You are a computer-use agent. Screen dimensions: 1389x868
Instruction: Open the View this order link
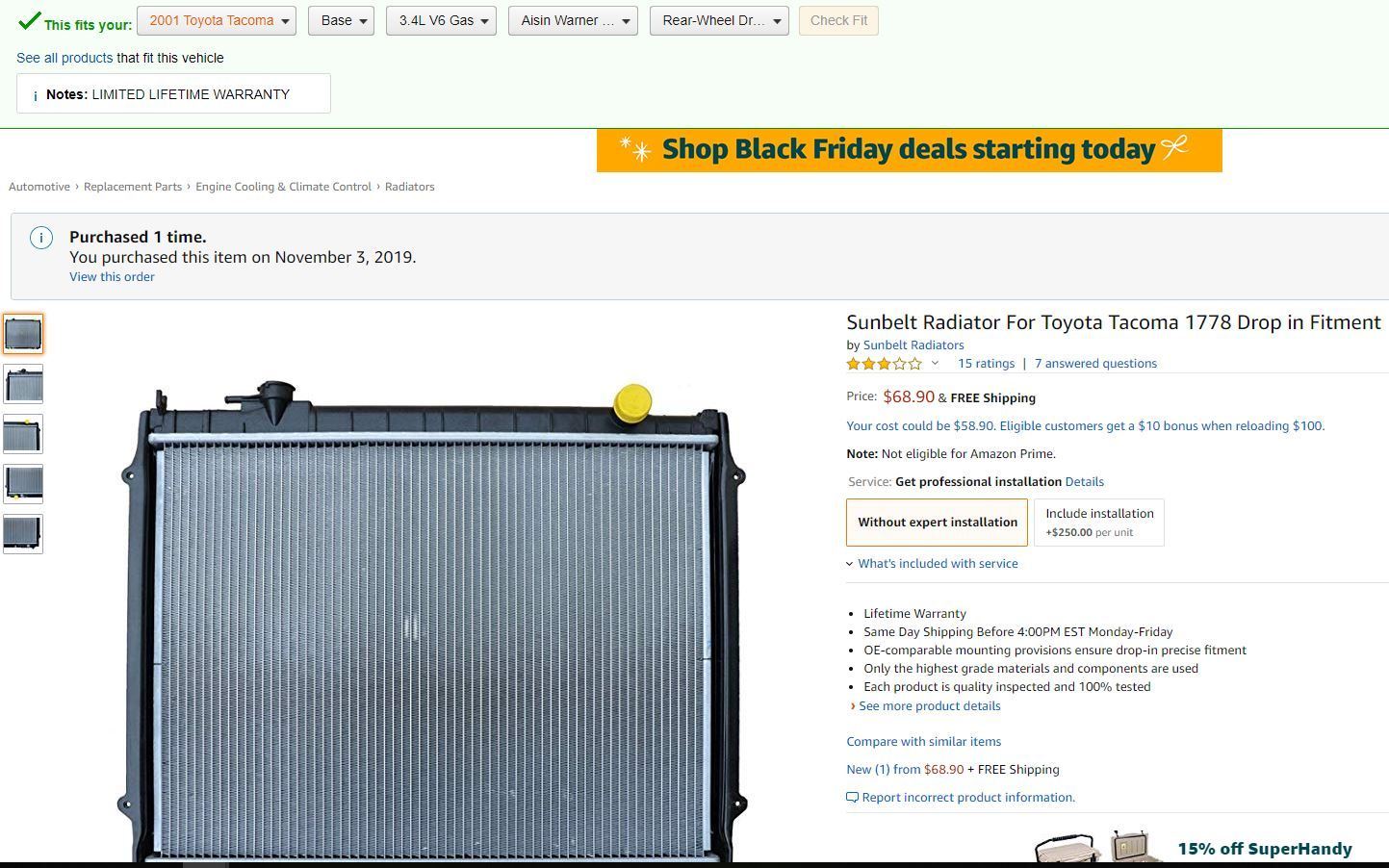point(112,277)
